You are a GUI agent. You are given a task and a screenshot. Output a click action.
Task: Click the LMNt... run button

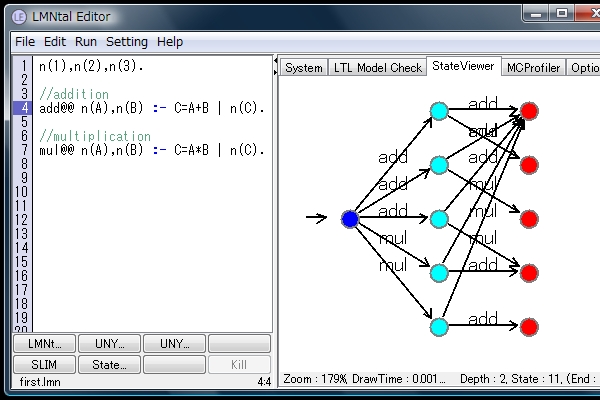(43, 344)
